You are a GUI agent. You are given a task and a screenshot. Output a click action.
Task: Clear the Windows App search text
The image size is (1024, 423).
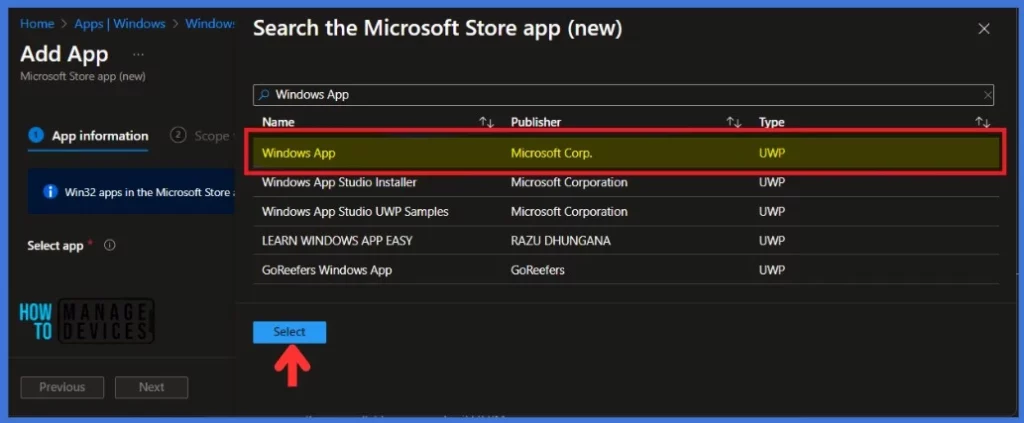[x=987, y=95]
